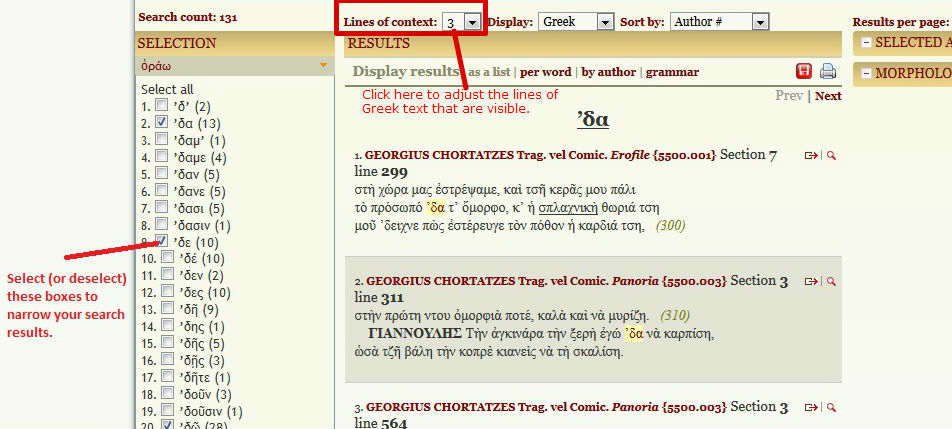The image size is (952, 429).
Task: Click highlighted ’δα in Panoria line 311 passage
Action: pos(634,334)
